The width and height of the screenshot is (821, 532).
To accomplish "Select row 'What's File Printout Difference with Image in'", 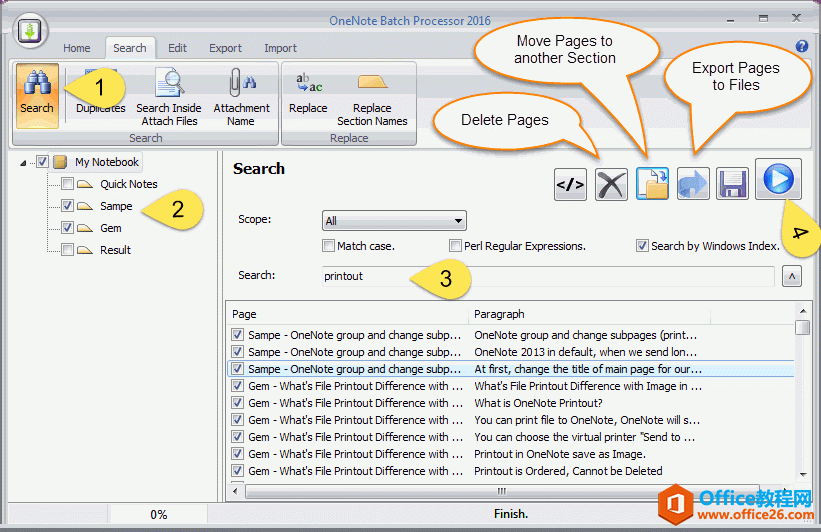I will pos(511,386).
